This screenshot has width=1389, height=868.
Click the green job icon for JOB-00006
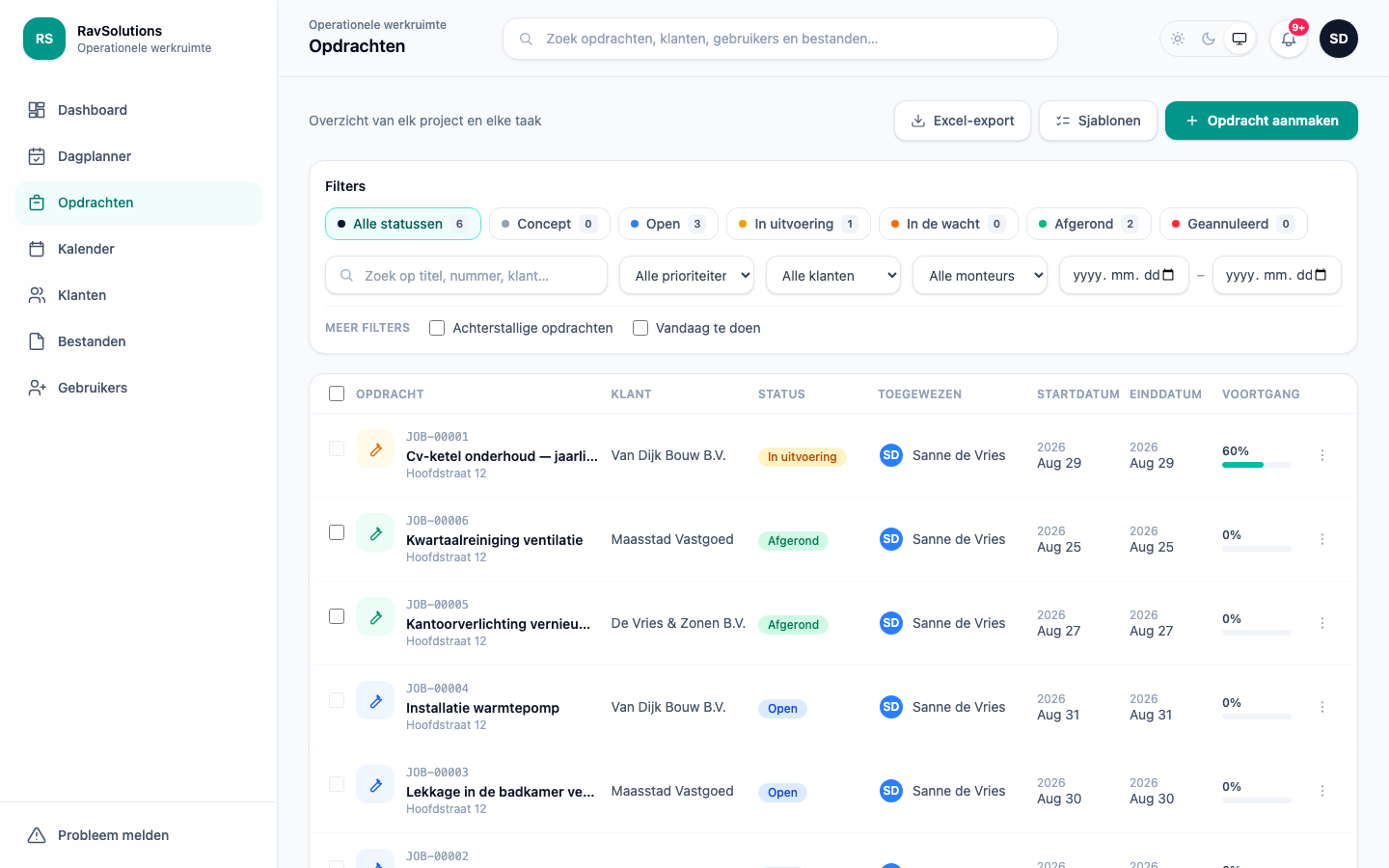coord(375,532)
